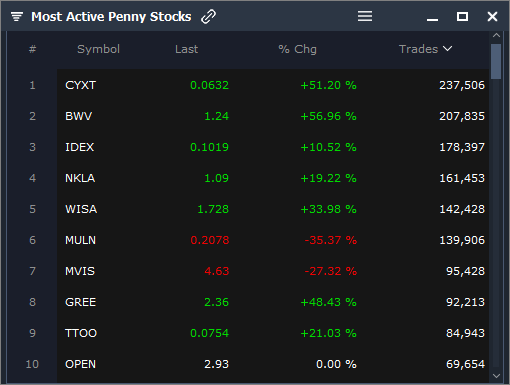510x385 pixels.
Task: Click trades count 139,906
Action: click(462, 240)
